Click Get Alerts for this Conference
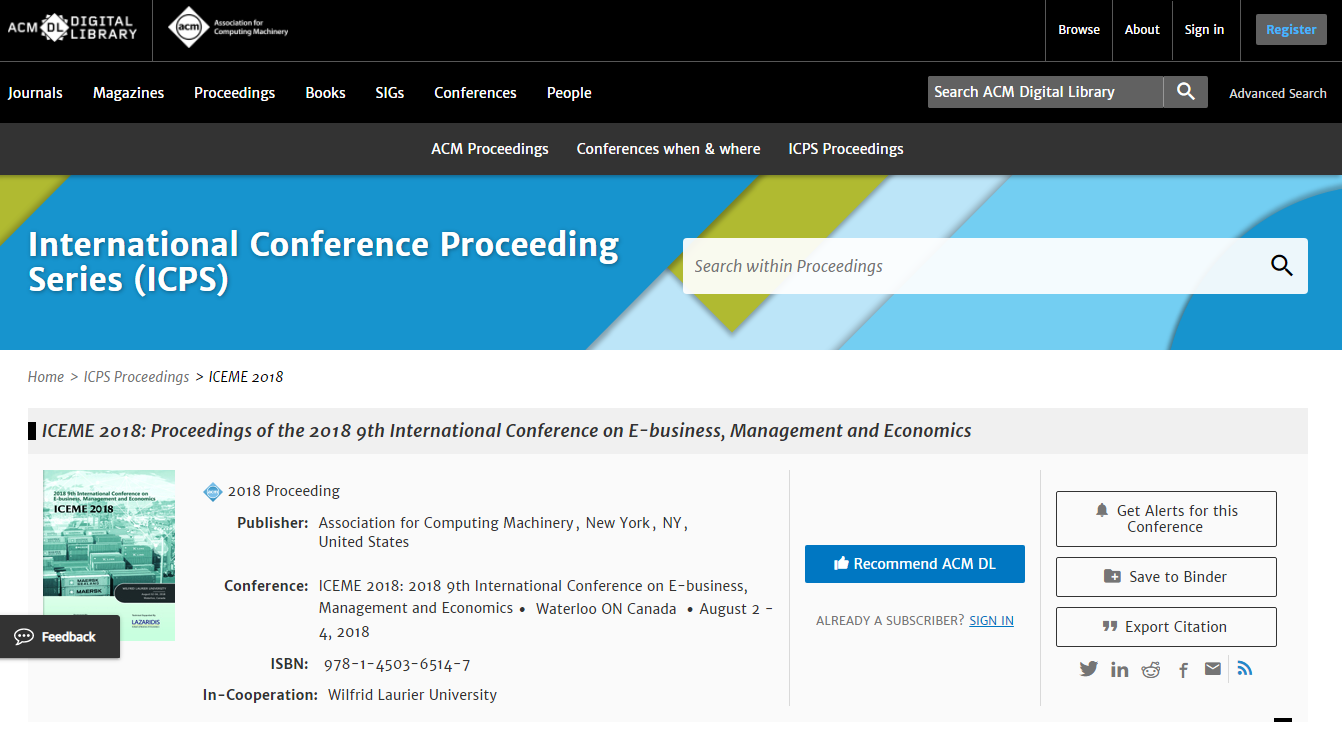Screen dimensions: 1342x732 tap(1166, 519)
